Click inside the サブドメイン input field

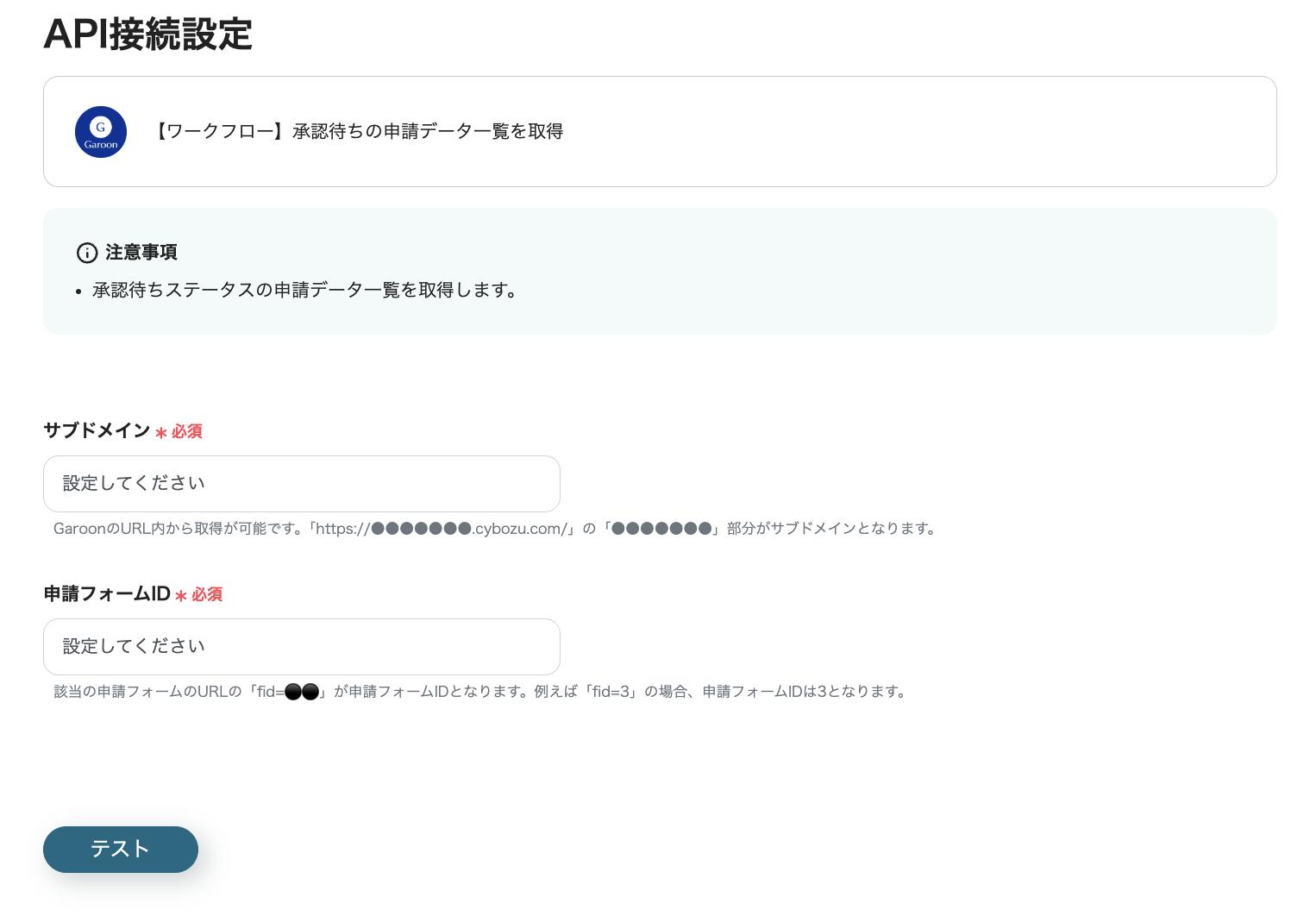pyautogui.click(x=301, y=484)
